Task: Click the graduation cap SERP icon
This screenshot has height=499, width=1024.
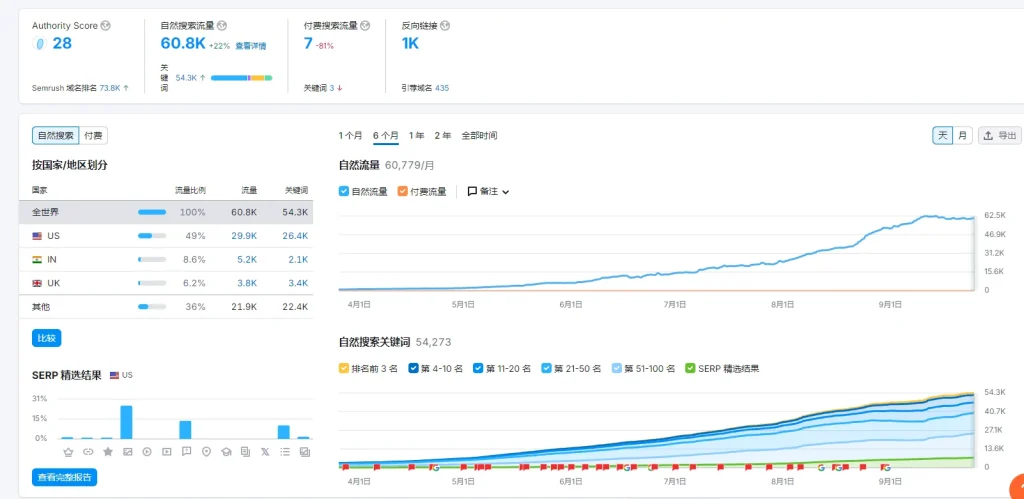Action: (226, 451)
